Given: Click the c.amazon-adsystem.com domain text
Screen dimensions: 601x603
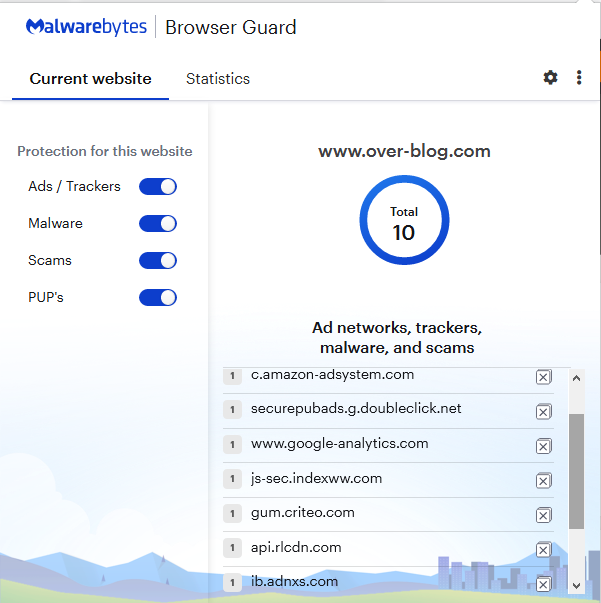Looking at the screenshot, I should [x=332, y=375].
